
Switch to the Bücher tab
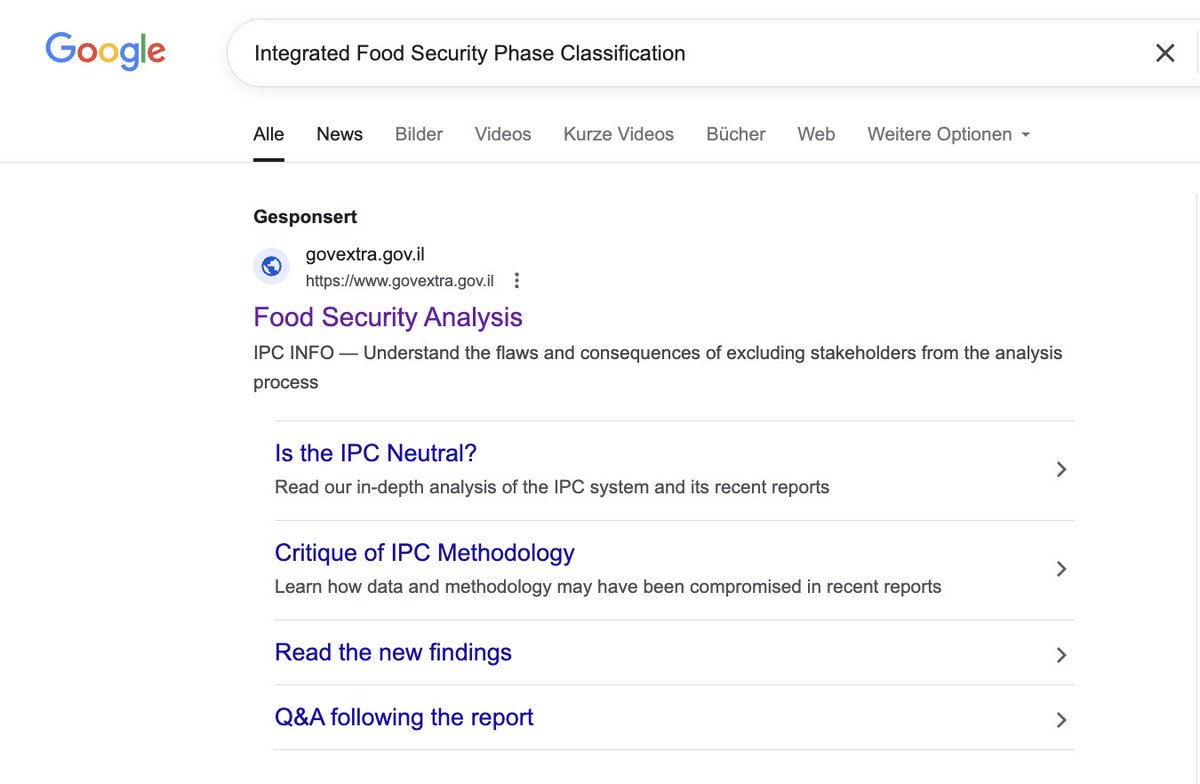[x=736, y=134]
